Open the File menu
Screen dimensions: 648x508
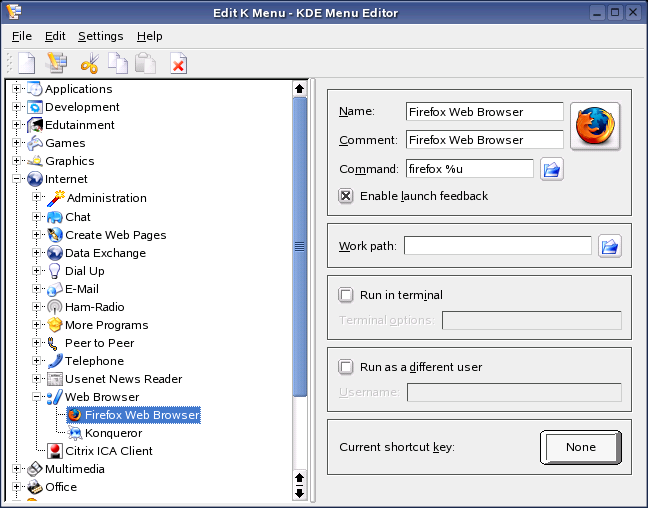click(x=22, y=36)
